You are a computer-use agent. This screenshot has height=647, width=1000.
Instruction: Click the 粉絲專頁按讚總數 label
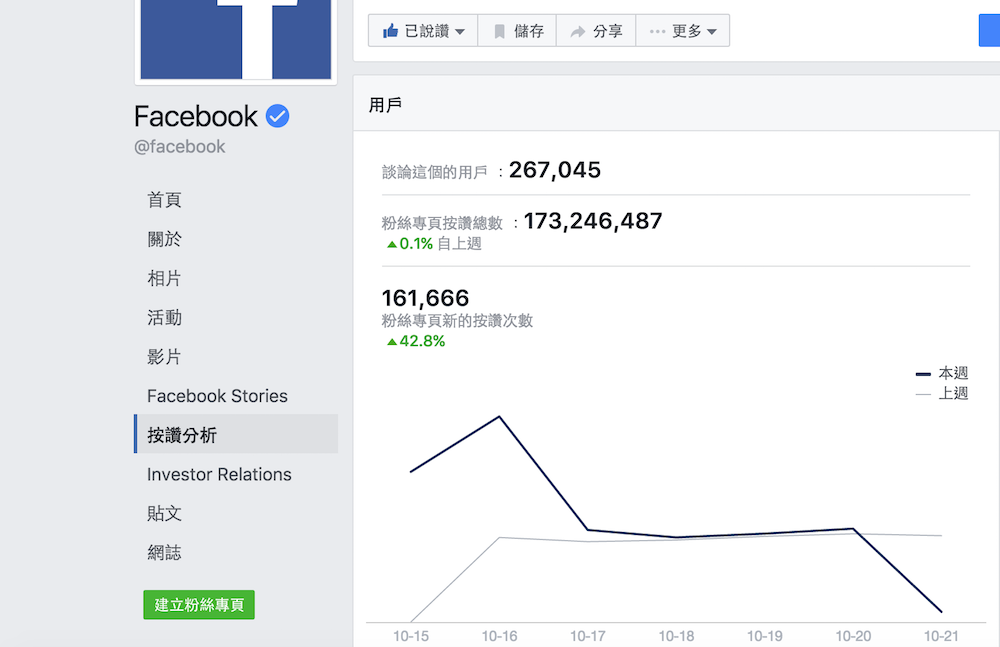tap(442, 223)
